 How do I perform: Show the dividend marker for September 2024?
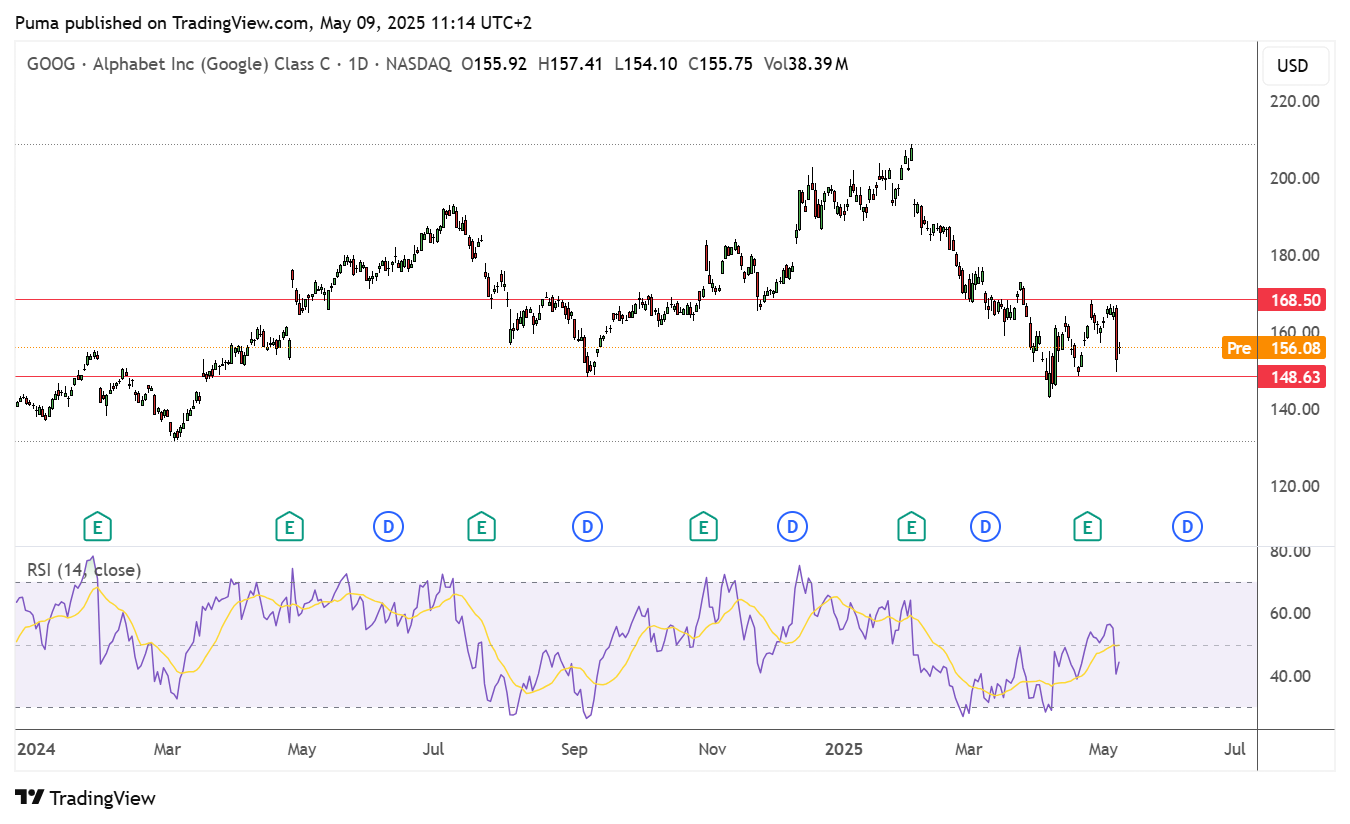pyautogui.click(x=587, y=525)
